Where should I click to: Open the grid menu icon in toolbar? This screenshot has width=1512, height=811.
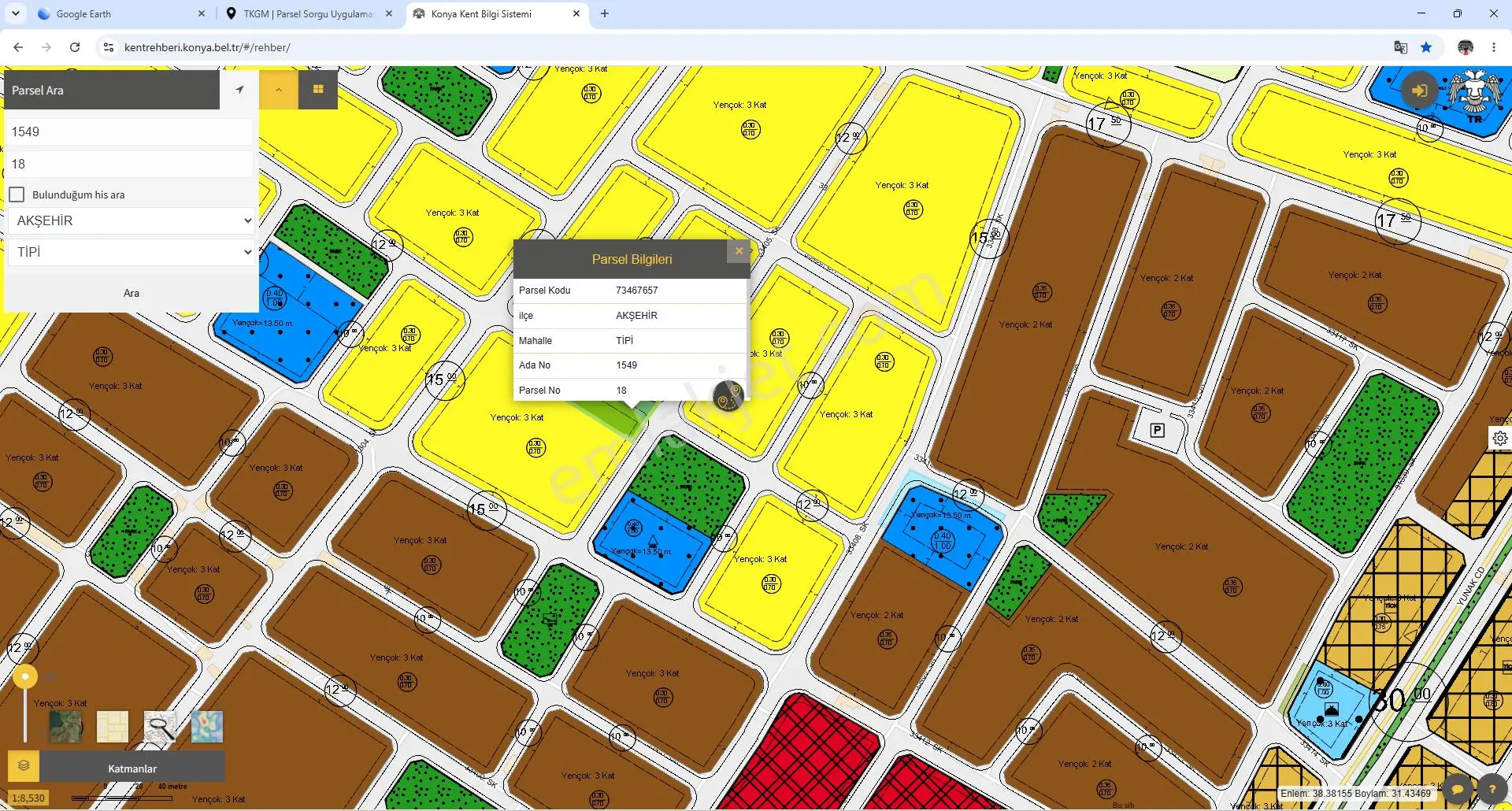click(318, 90)
